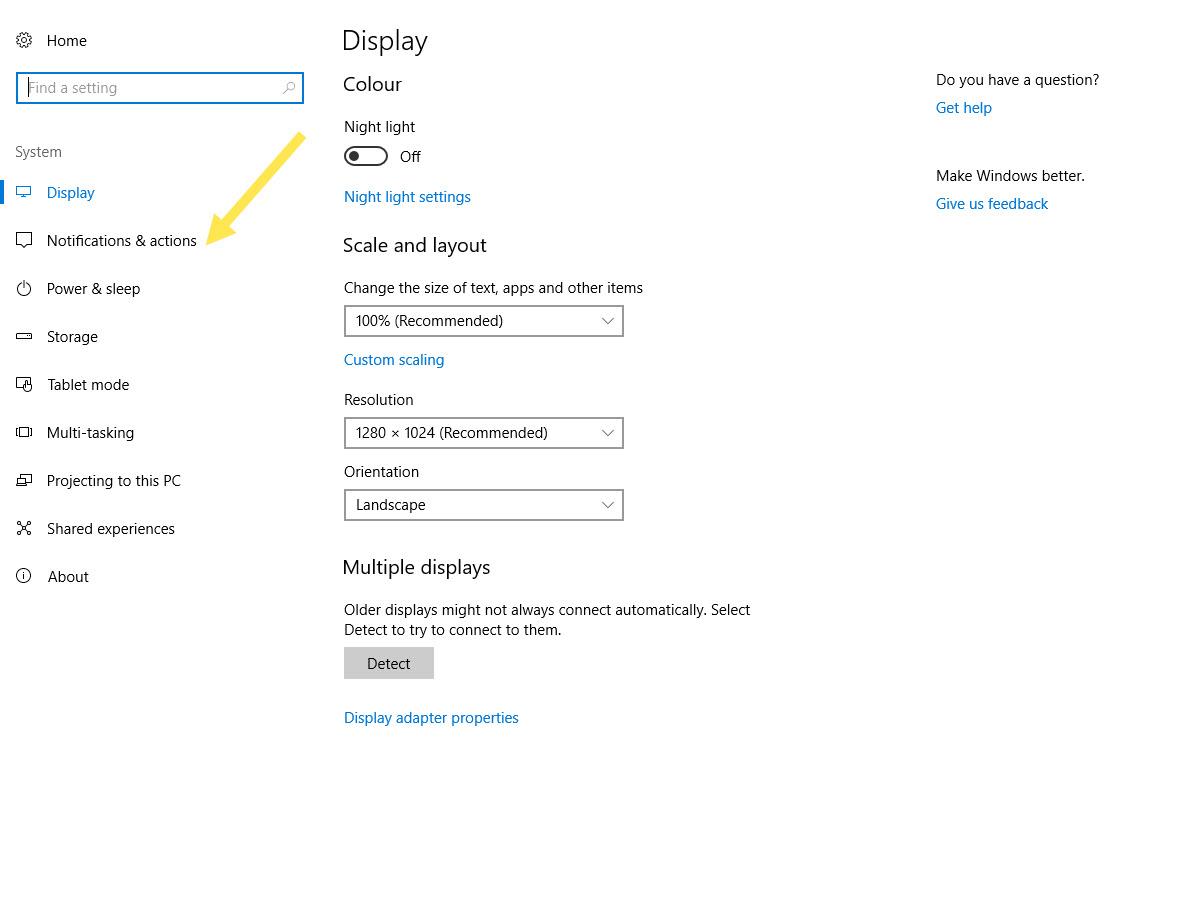Click the Power & sleep icon
The width and height of the screenshot is (1200, 900).
(24, 289)
